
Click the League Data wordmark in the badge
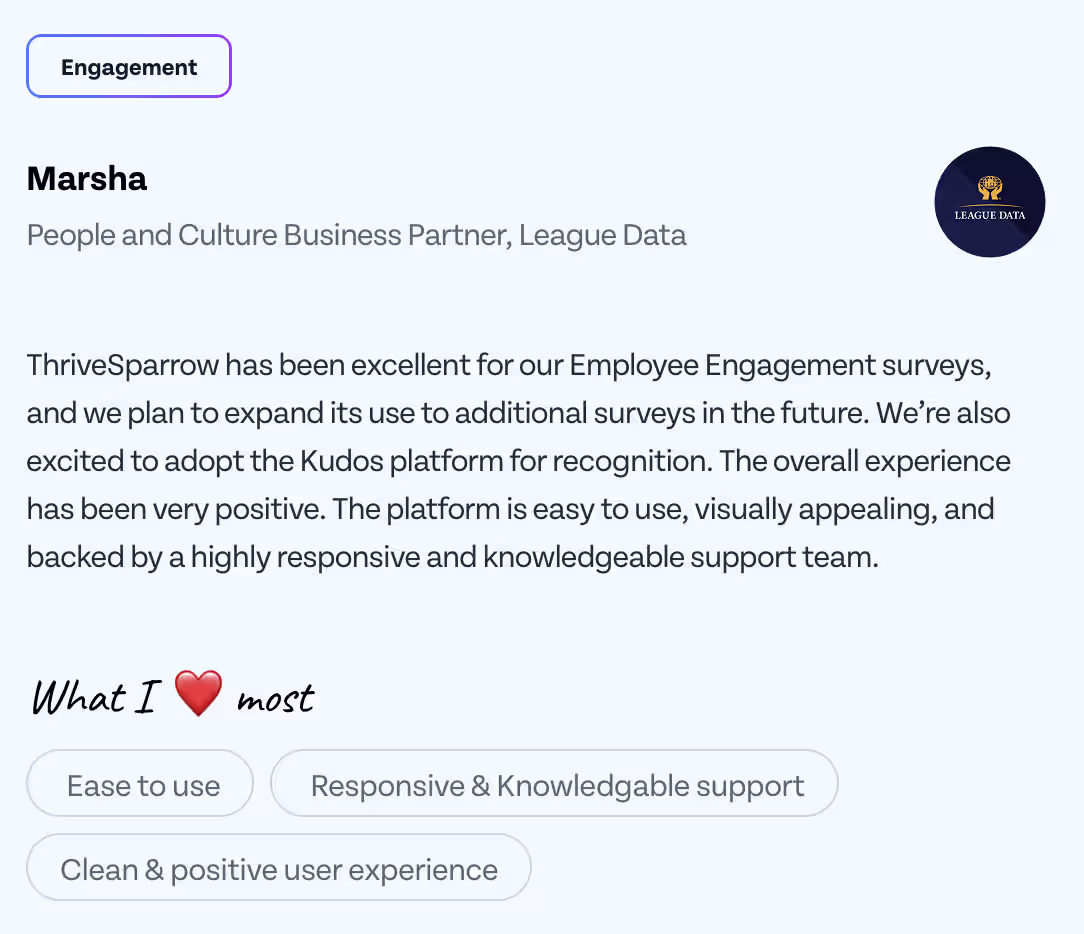tap(990, 213)
